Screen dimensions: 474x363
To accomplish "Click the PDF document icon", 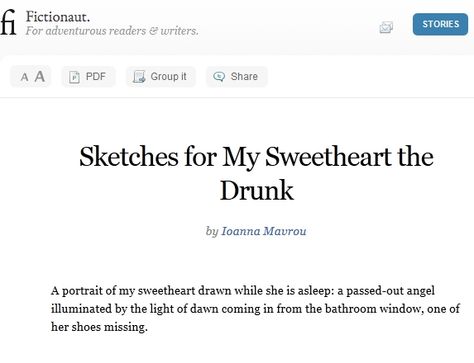I will pyautogui.click(x=74, y=77).
